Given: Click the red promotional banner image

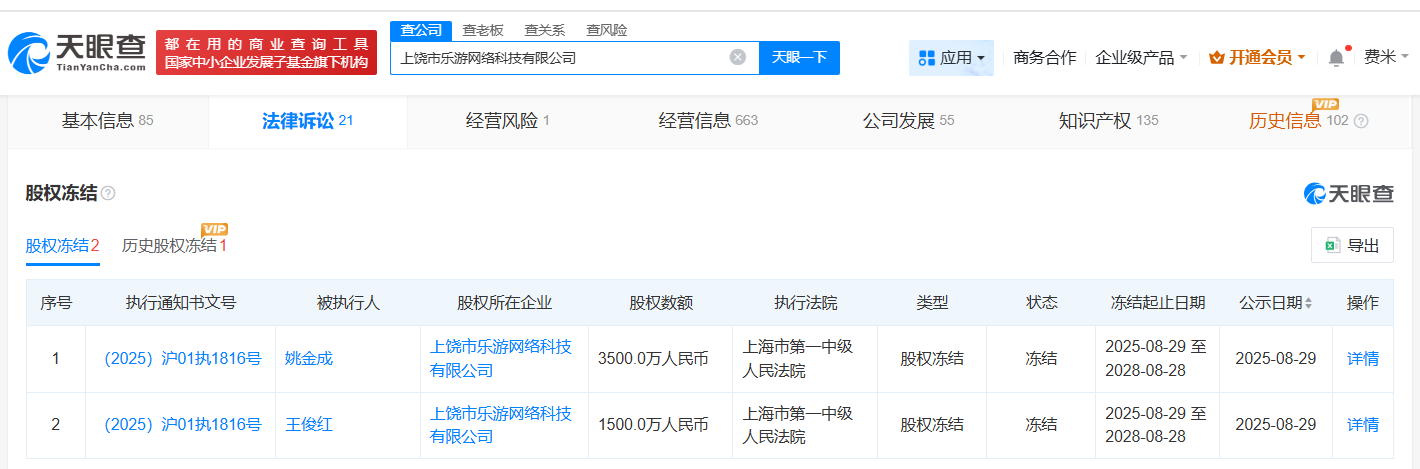Looking at the screenshot, I should (266, 53).
